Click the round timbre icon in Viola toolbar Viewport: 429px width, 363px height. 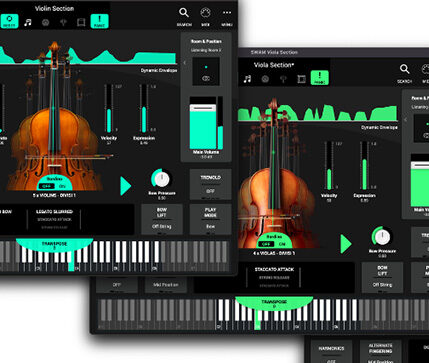point(265,79)
